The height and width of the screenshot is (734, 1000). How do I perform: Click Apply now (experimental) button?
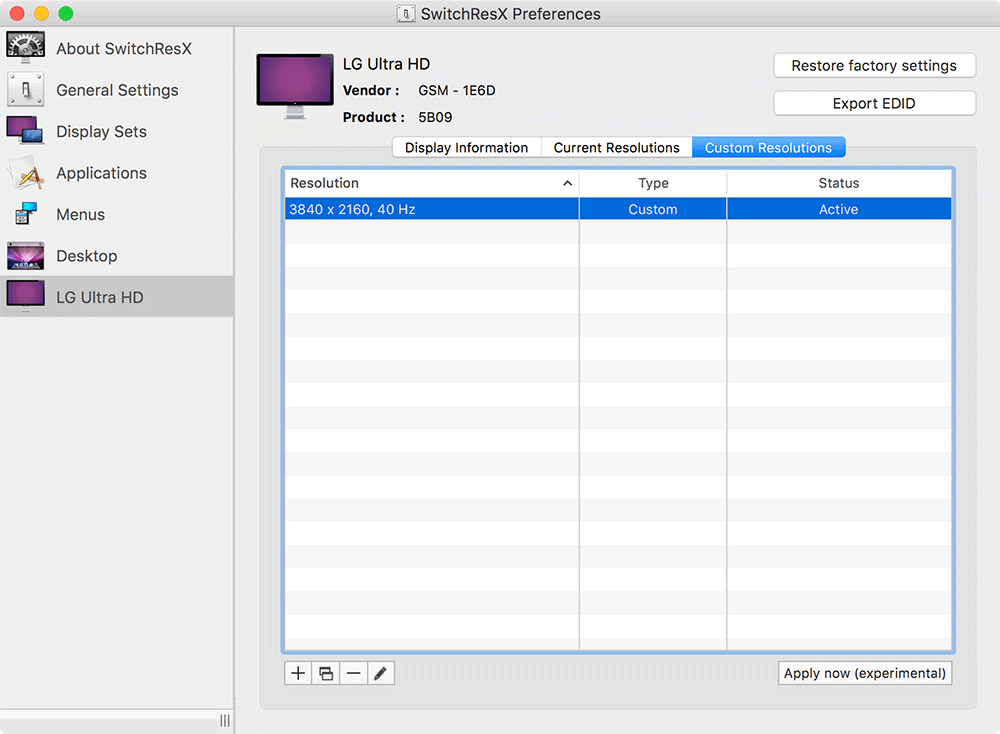point(865,673)
